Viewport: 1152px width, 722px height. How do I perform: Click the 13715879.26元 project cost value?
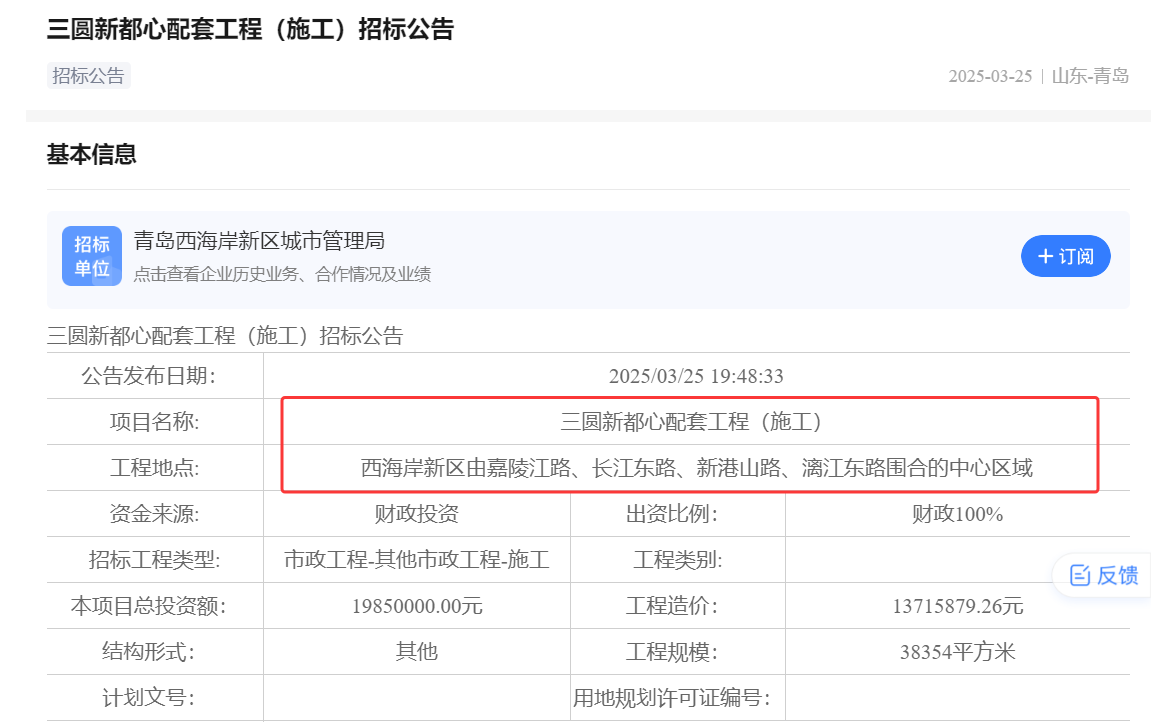click(x=957, y=606)
